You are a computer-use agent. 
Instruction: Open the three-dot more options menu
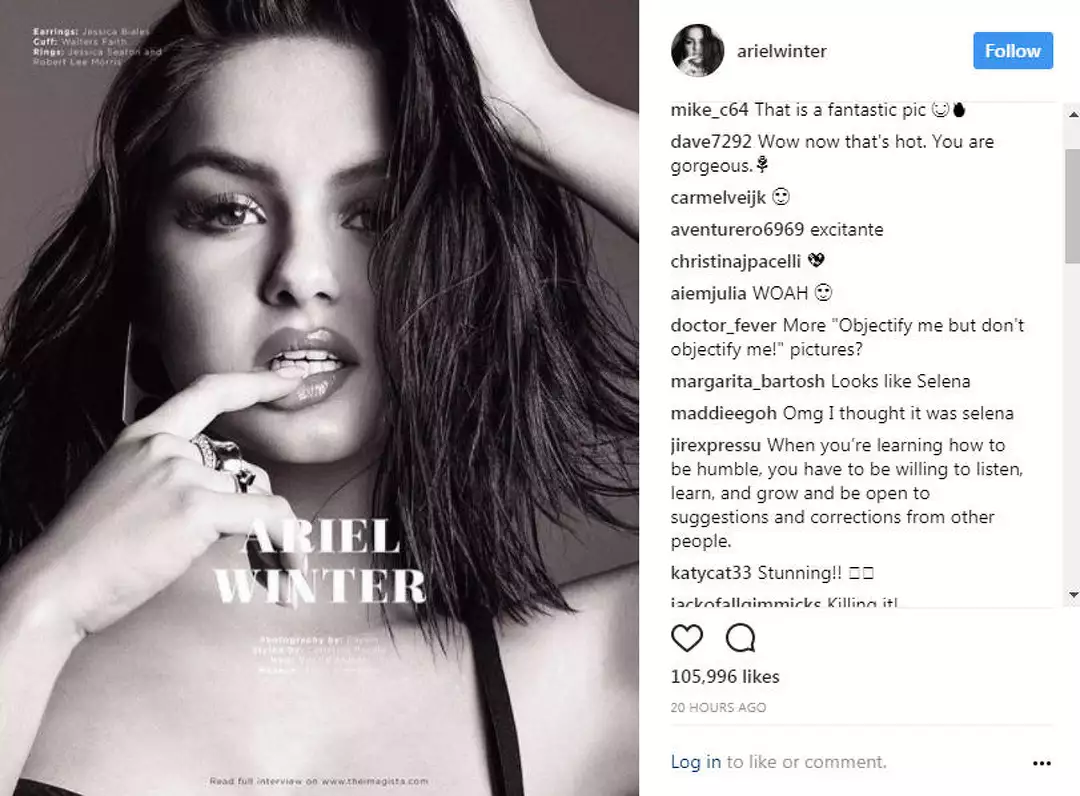[1041, 763]
